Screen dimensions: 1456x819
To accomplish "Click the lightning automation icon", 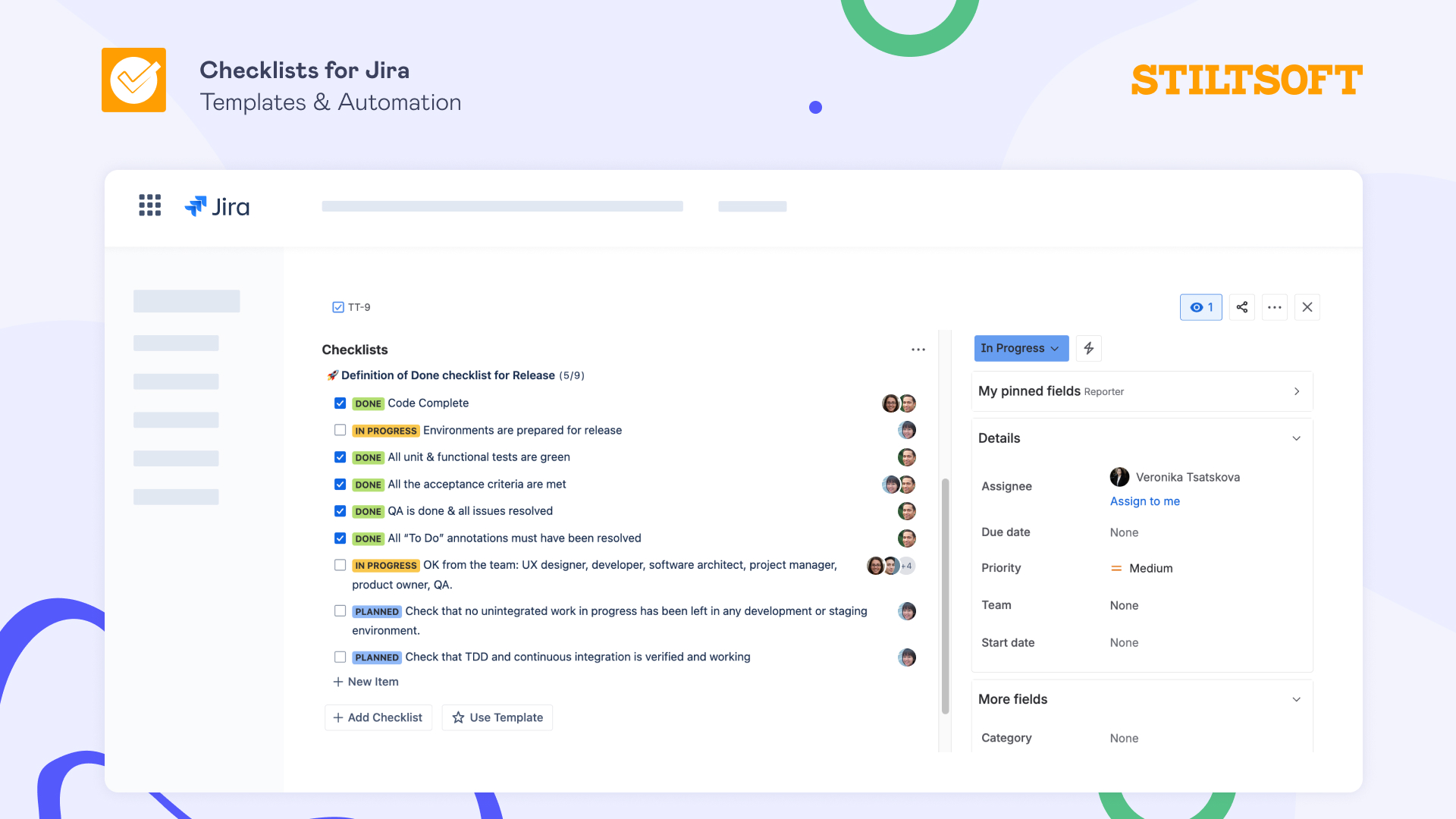I will 1088,348.
